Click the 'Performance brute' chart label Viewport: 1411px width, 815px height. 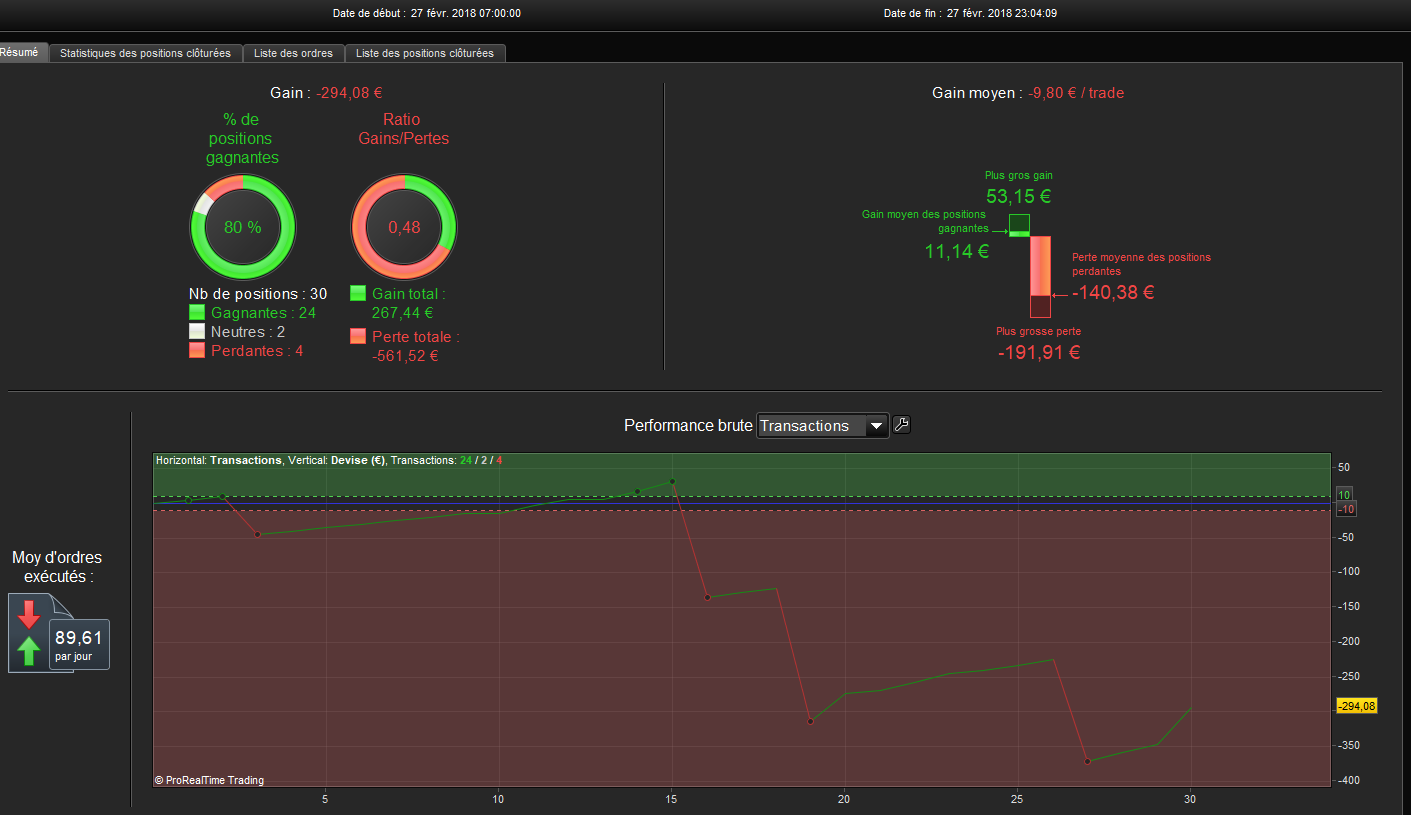688,426
